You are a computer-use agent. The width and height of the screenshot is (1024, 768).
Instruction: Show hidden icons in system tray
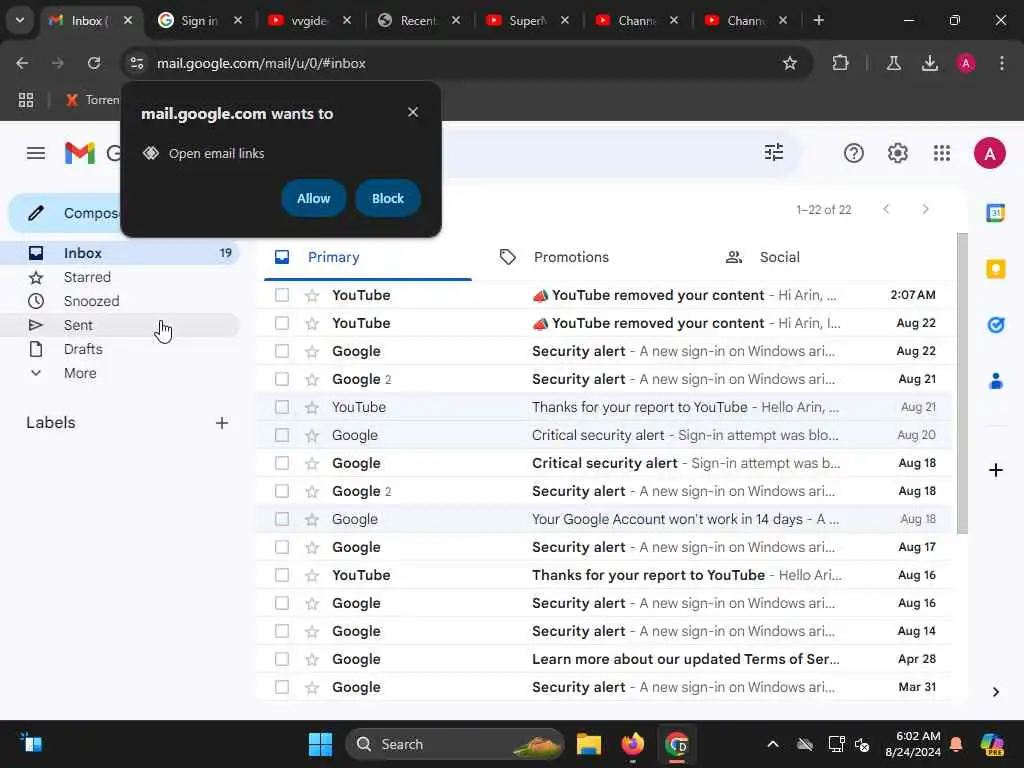click(x=773, y=744)
